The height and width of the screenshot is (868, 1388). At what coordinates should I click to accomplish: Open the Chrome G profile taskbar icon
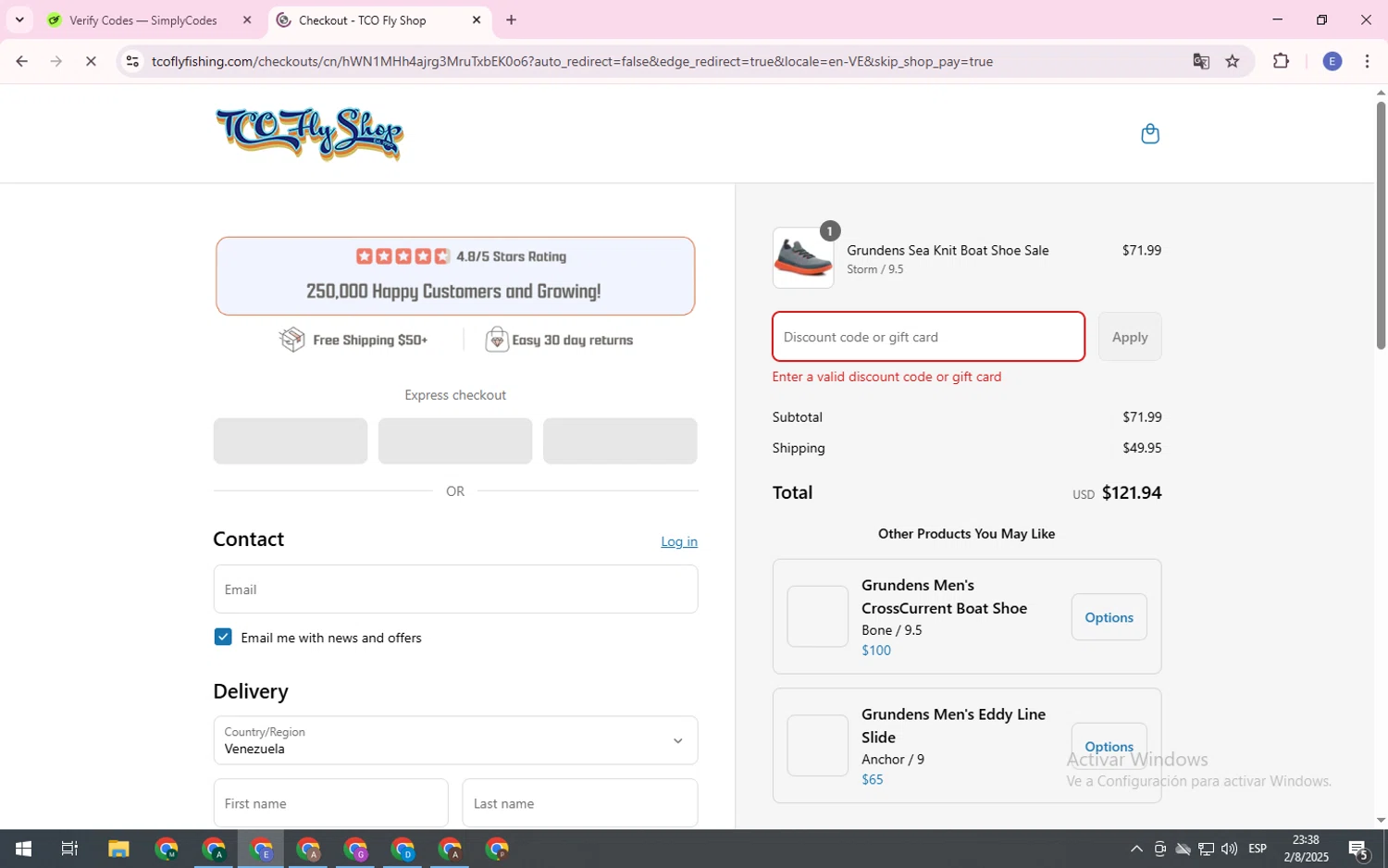pyautogui.click(x=356, y=849)
